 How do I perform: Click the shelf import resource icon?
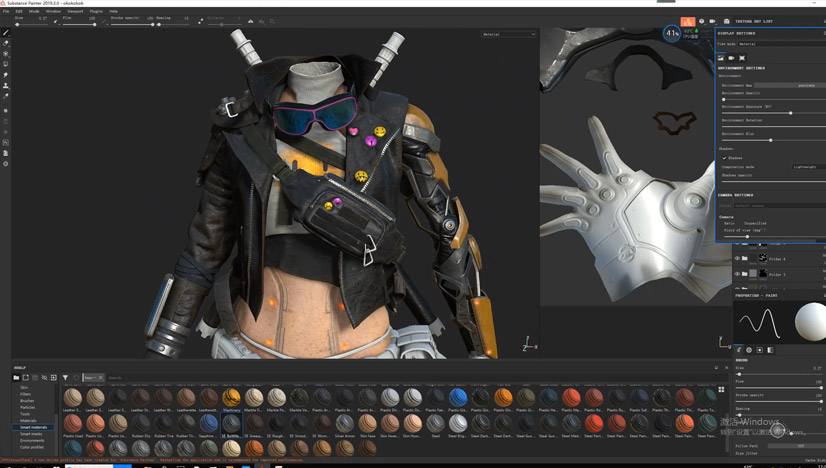54,377
